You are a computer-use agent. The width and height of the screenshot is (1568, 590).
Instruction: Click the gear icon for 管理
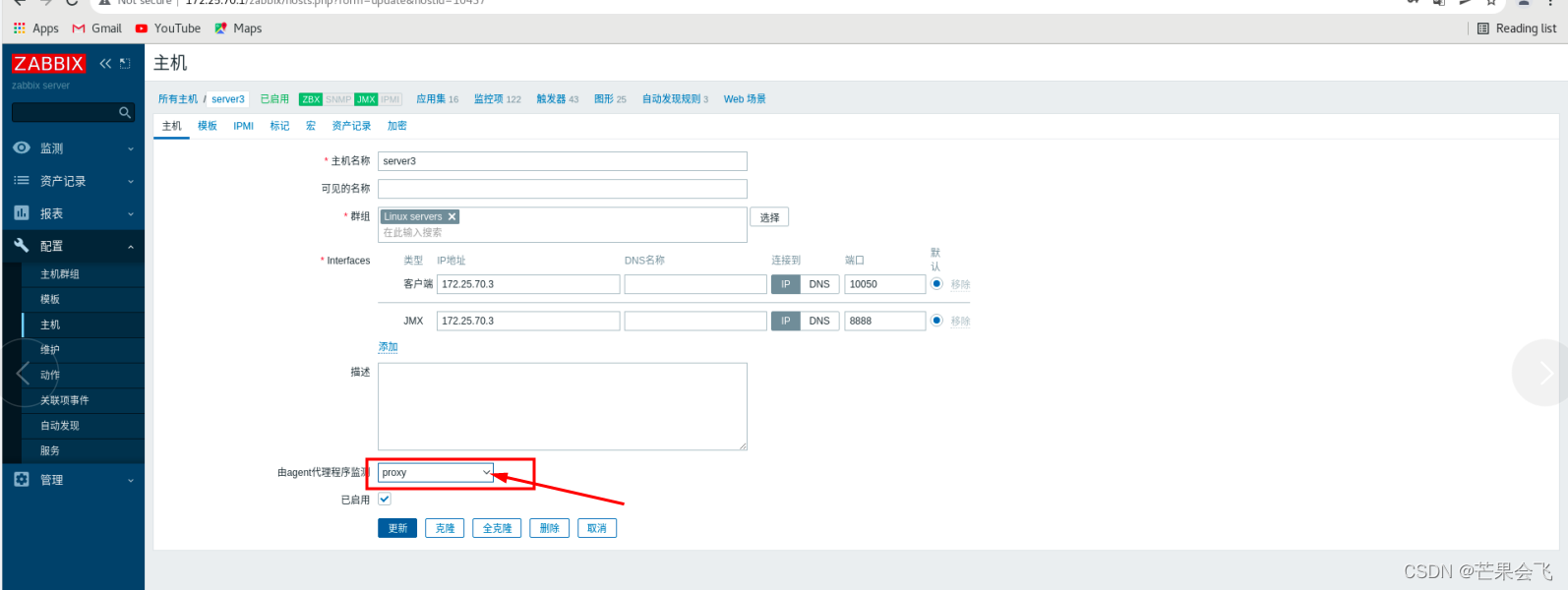tap(22, 479)
